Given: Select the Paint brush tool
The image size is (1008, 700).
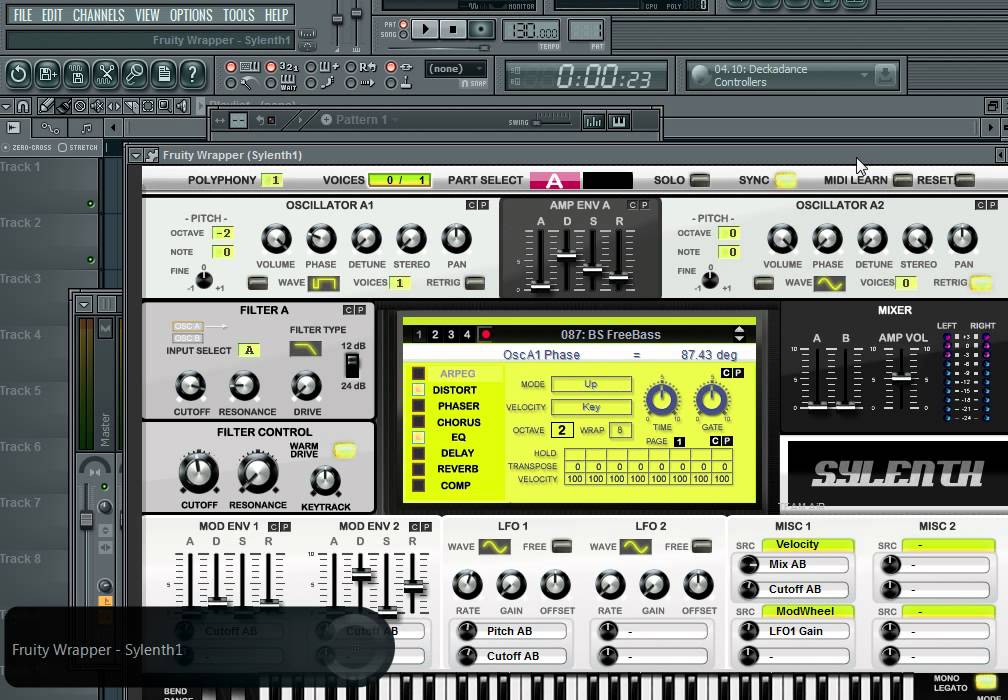Looking at the screenshot, I should [64, 105].
